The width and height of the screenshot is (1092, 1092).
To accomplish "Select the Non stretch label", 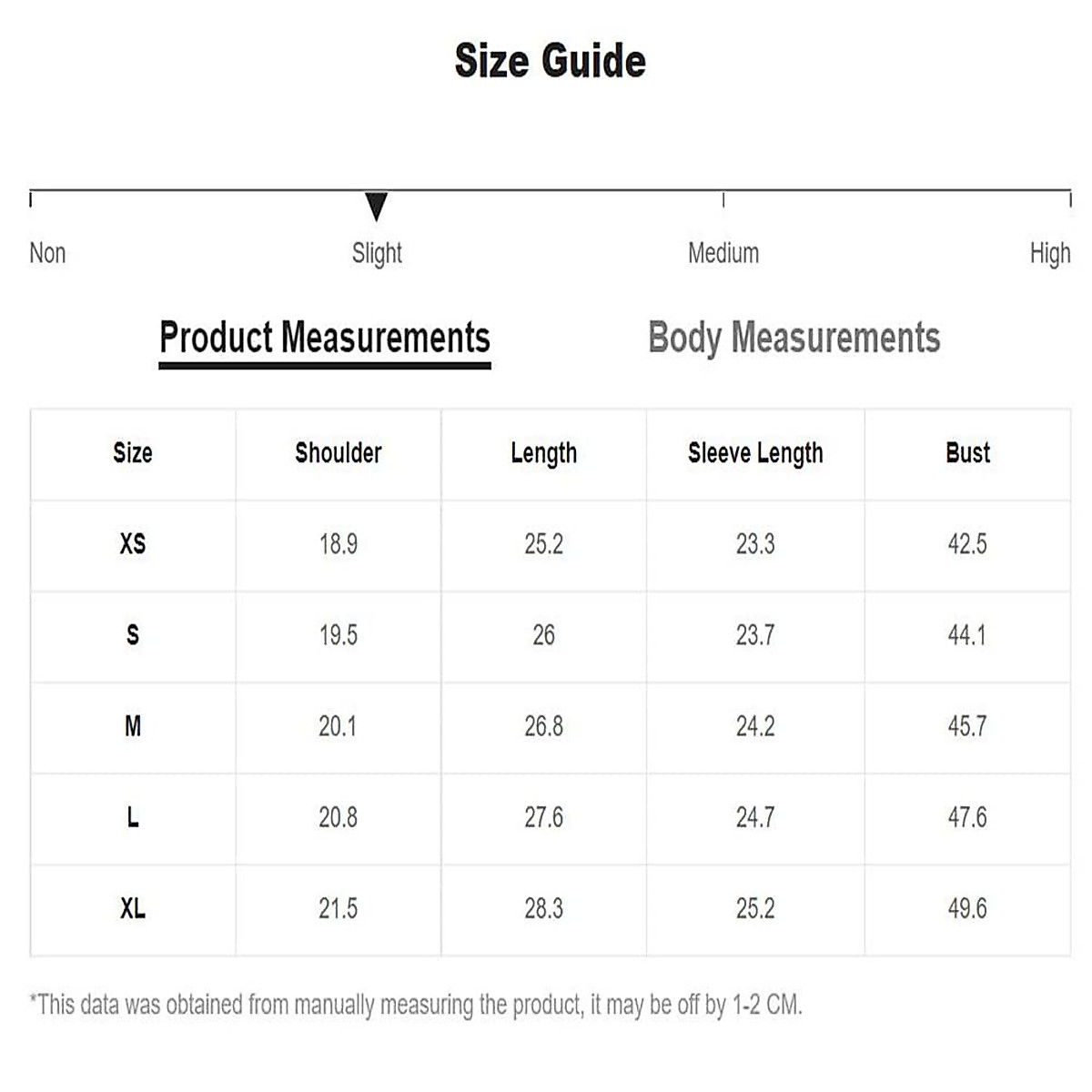I will (47, 253).
